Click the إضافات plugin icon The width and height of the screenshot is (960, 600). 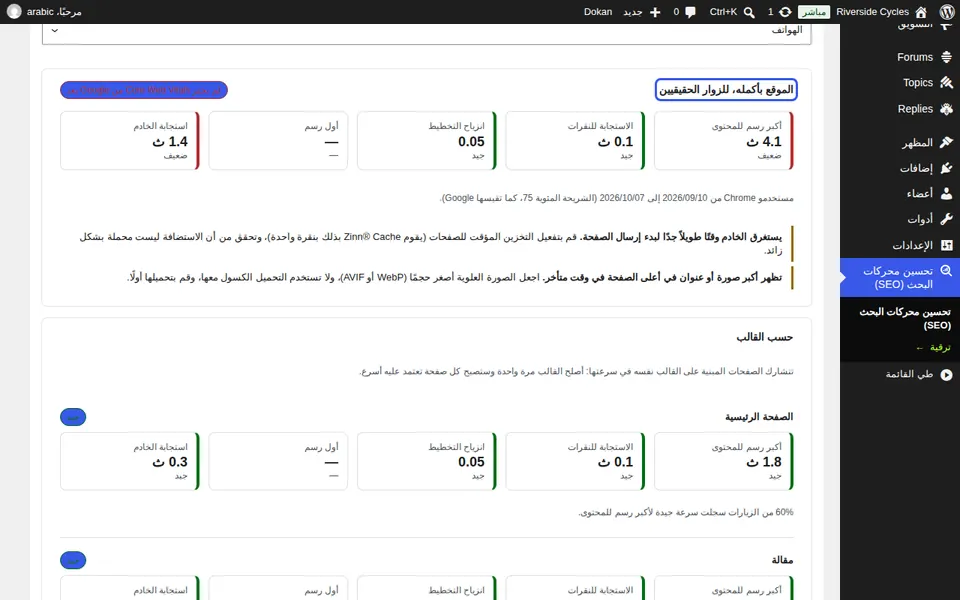coord(947,168)
